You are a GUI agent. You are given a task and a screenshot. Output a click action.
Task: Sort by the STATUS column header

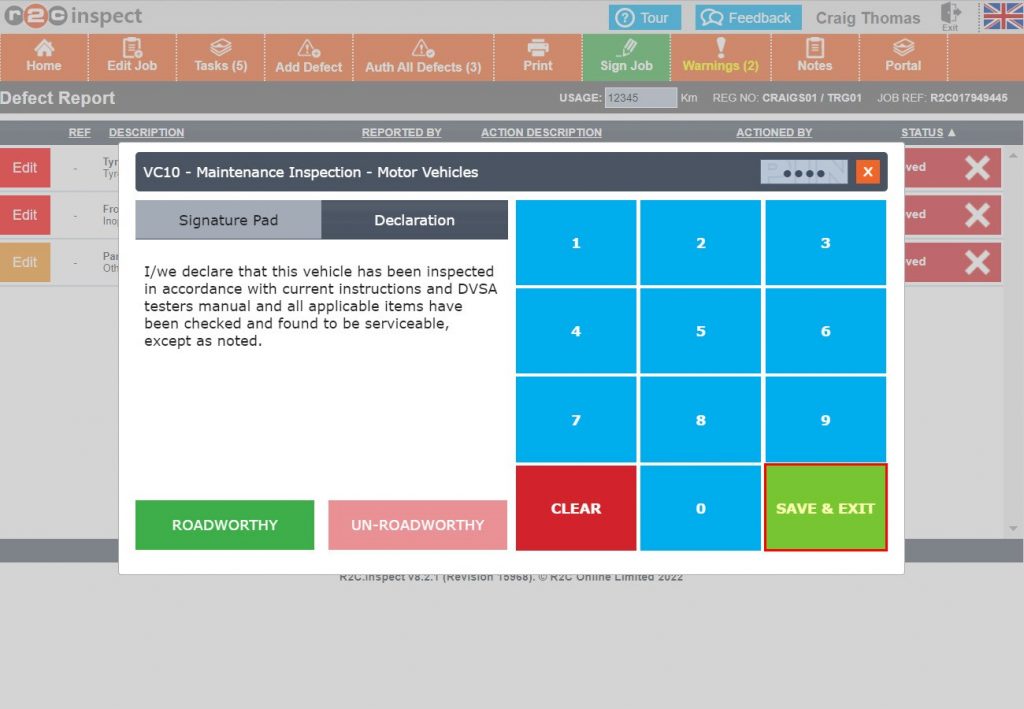[x=927, y=132]
